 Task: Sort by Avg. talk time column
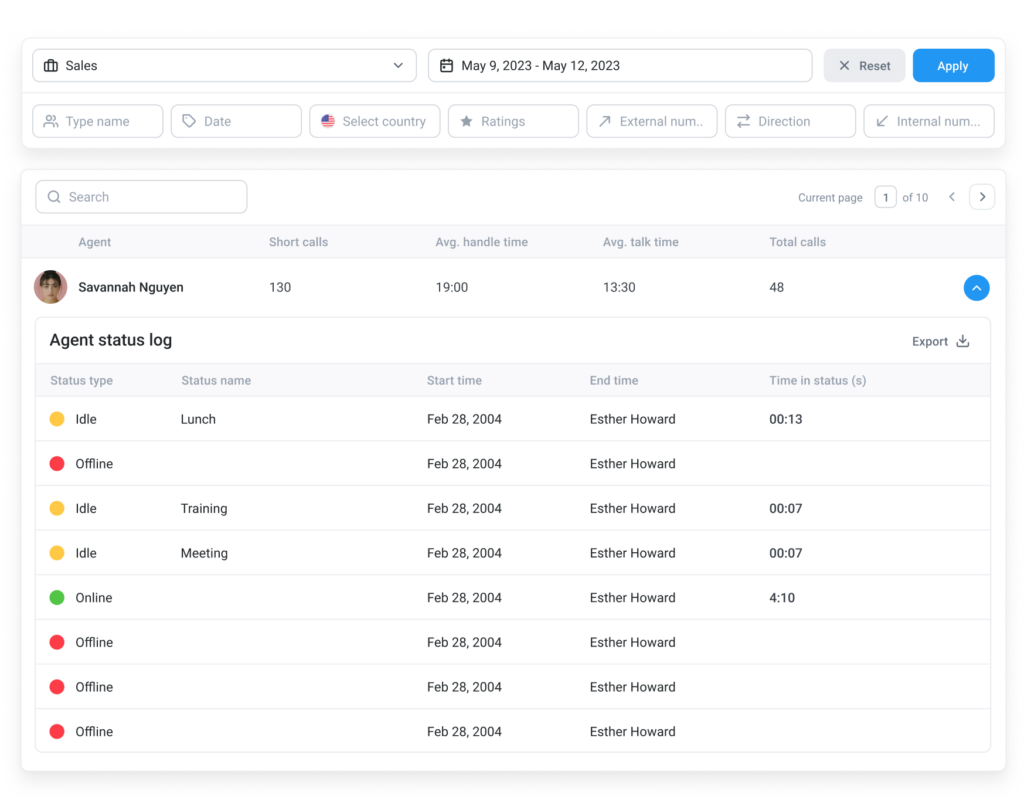coord(641,242)
